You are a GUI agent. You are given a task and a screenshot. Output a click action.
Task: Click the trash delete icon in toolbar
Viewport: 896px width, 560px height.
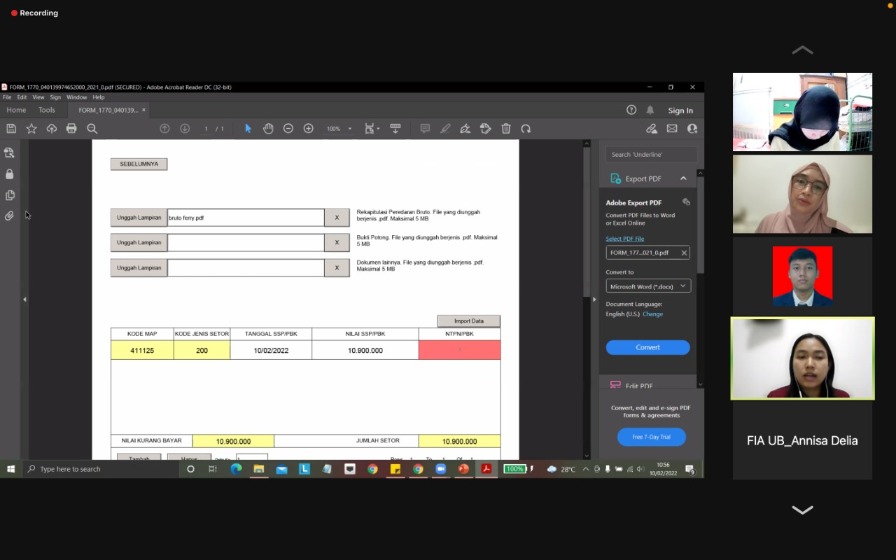coord(506,128)
